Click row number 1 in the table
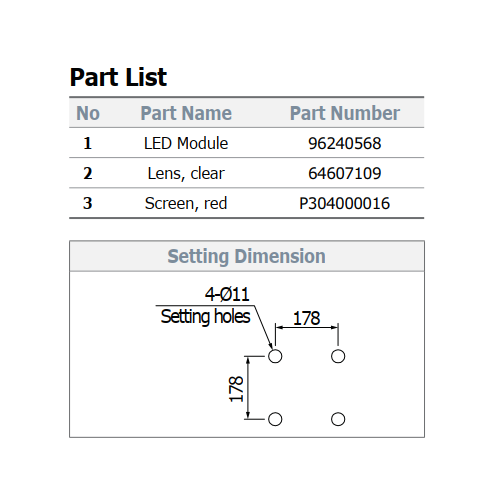Screen dimensions: 500x500 pos(87,143)
